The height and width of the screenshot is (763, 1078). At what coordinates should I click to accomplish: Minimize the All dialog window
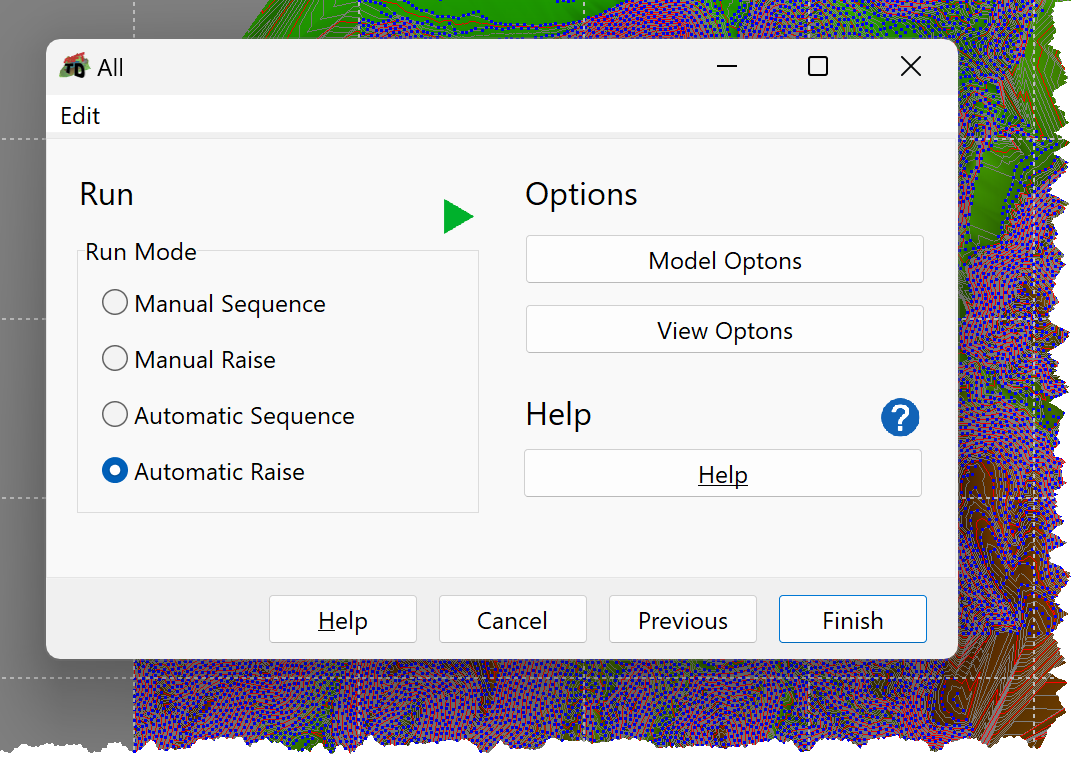(727, 67)
